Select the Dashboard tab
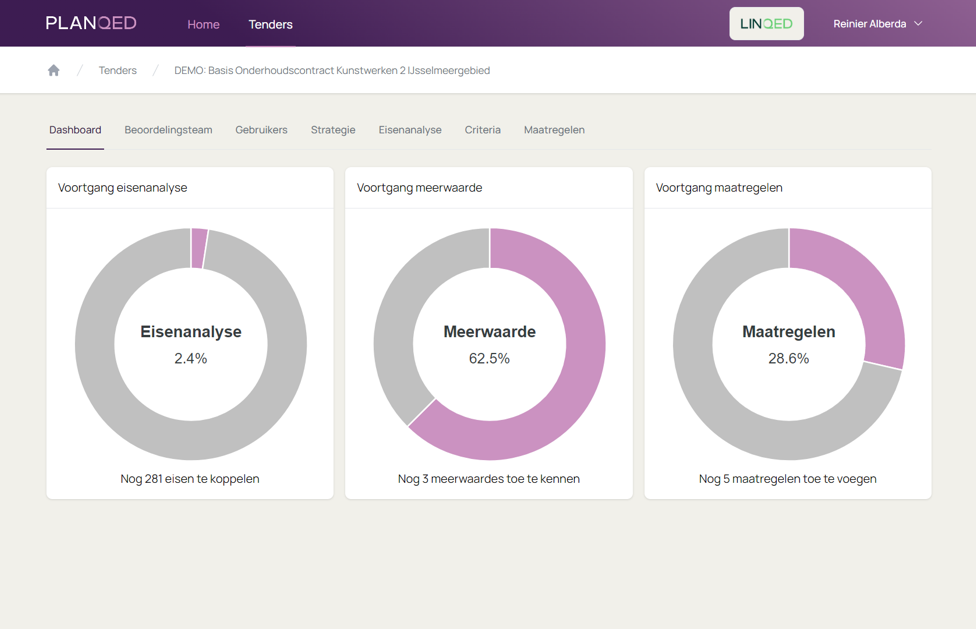The height and width of the screenshot is (629, 976). [x=75, y=130]
